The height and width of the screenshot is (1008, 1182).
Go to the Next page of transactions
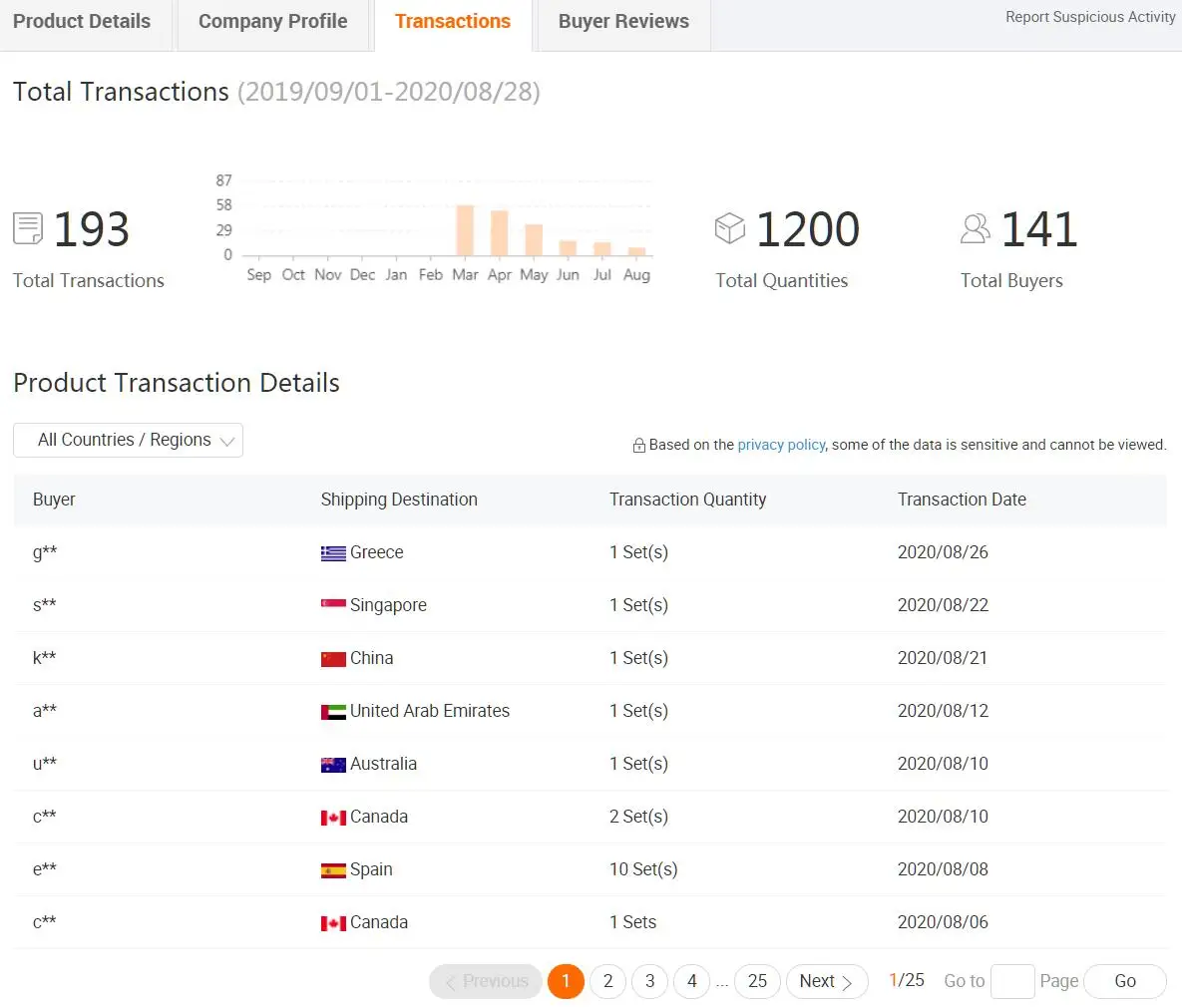tap(826, 981)
